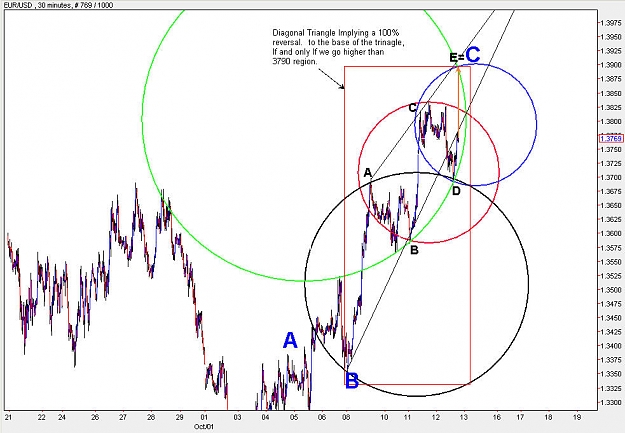Click the 1.3975 price axis label
The width and height of the screenshot is (625, 433).
pyautogui.click(x=611, y=23)
